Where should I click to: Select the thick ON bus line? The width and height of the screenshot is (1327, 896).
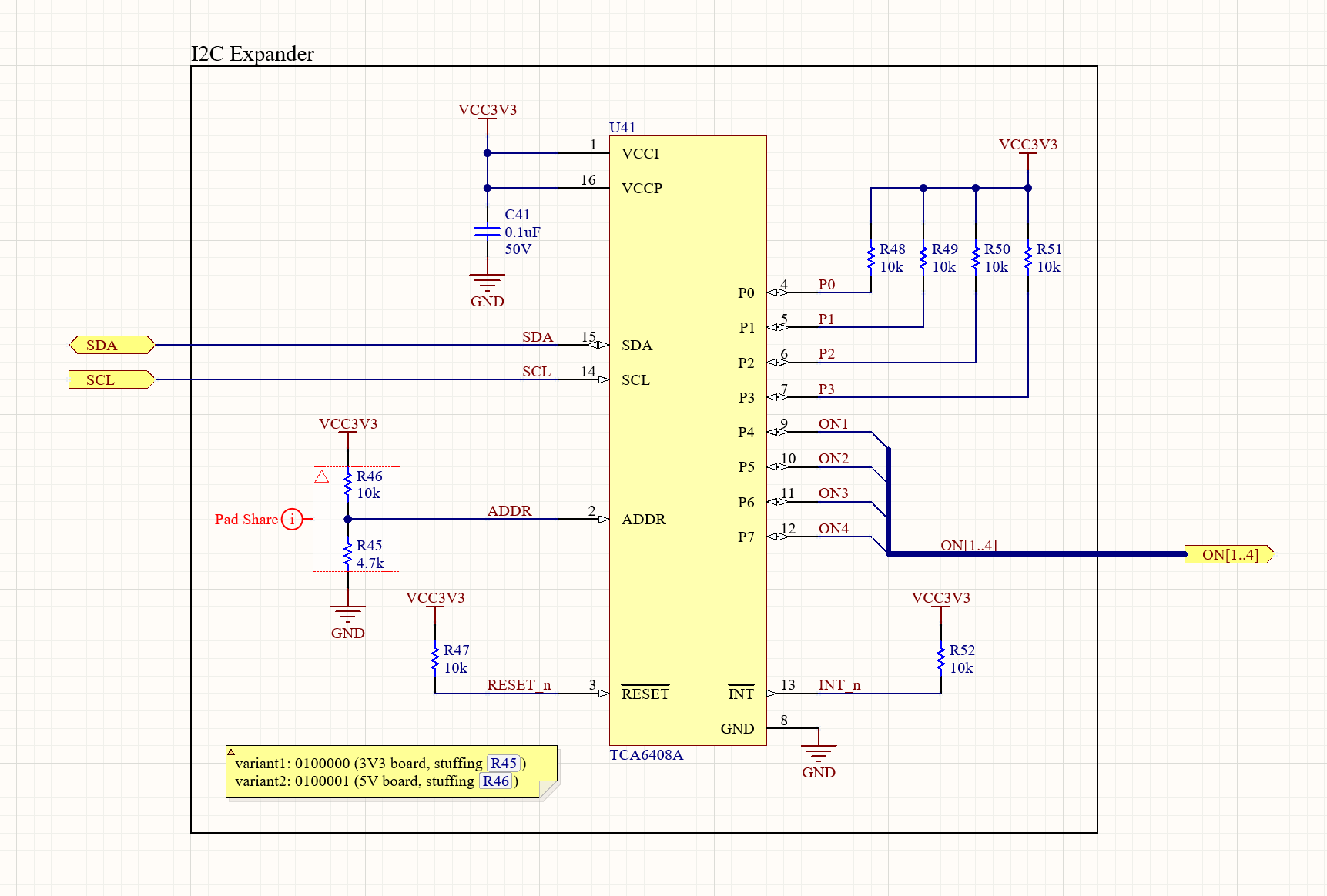coord(1036,553)
